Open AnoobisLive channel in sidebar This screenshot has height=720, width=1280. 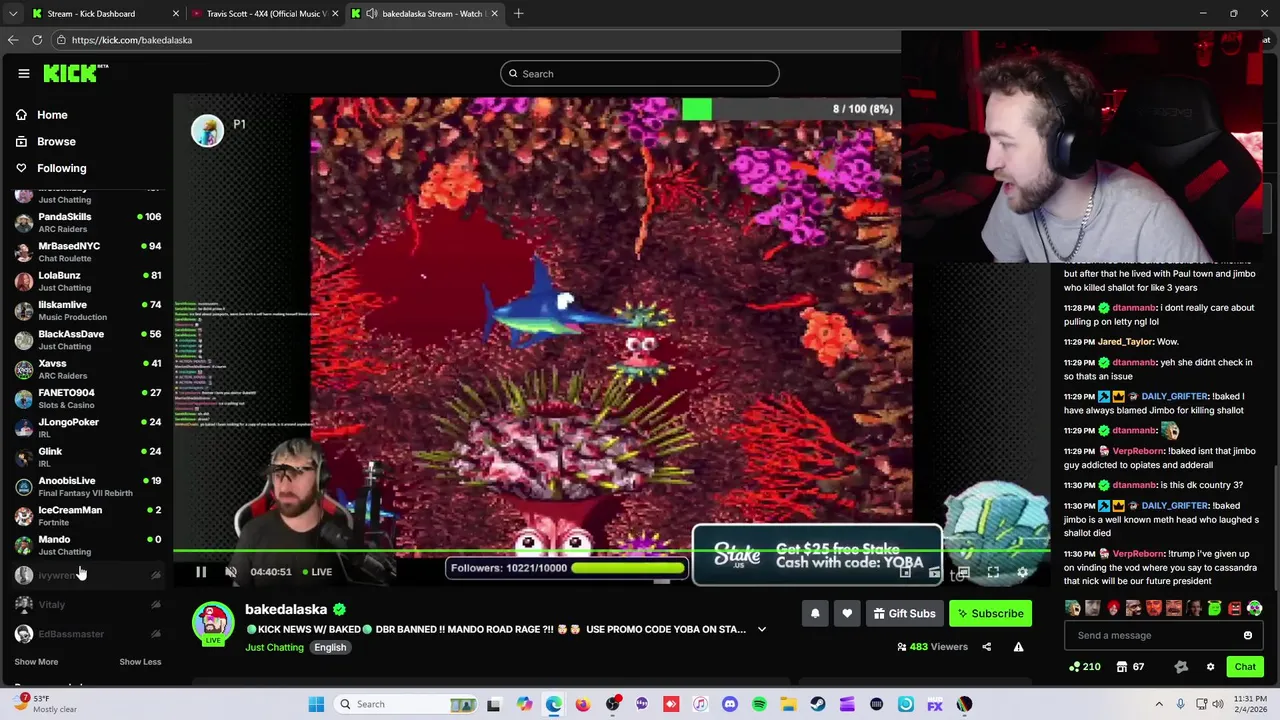coord(87,486)
